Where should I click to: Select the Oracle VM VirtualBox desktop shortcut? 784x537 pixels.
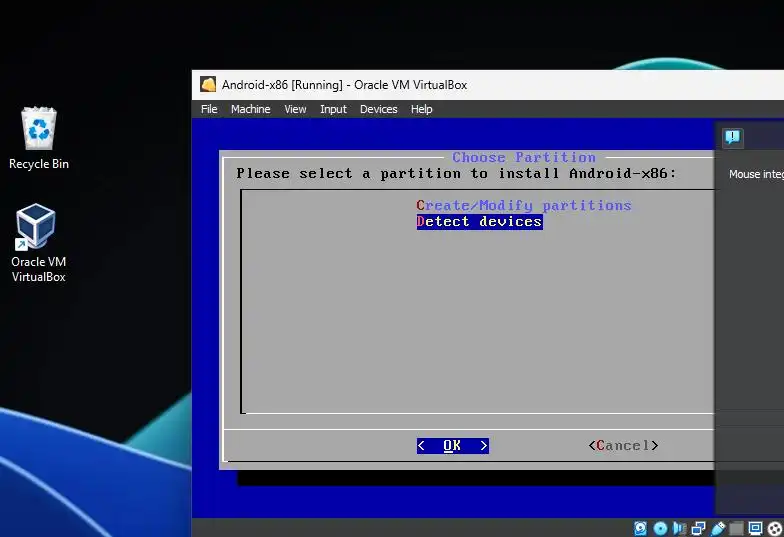pos(38,243)
